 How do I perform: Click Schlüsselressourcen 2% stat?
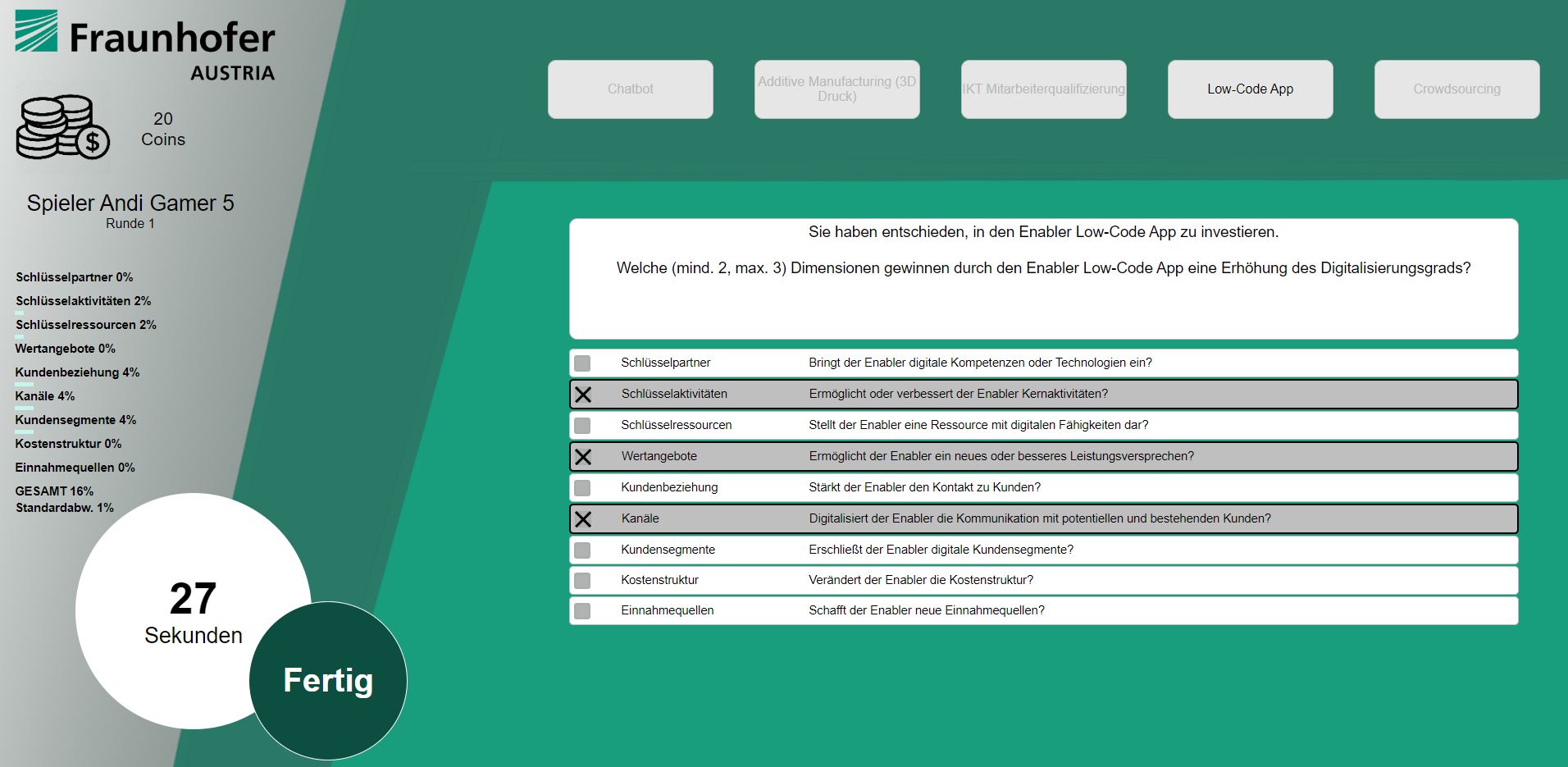(86, 325)
